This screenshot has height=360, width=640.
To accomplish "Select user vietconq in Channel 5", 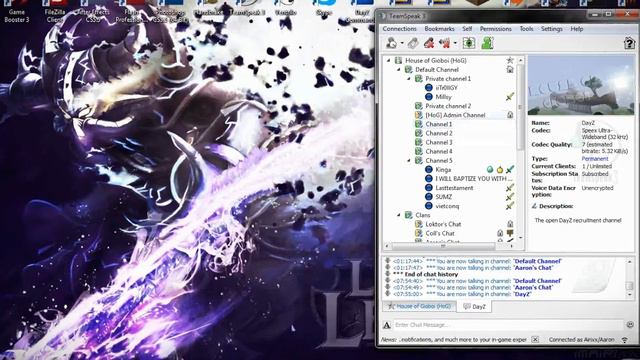I will (x=447, y=206).
